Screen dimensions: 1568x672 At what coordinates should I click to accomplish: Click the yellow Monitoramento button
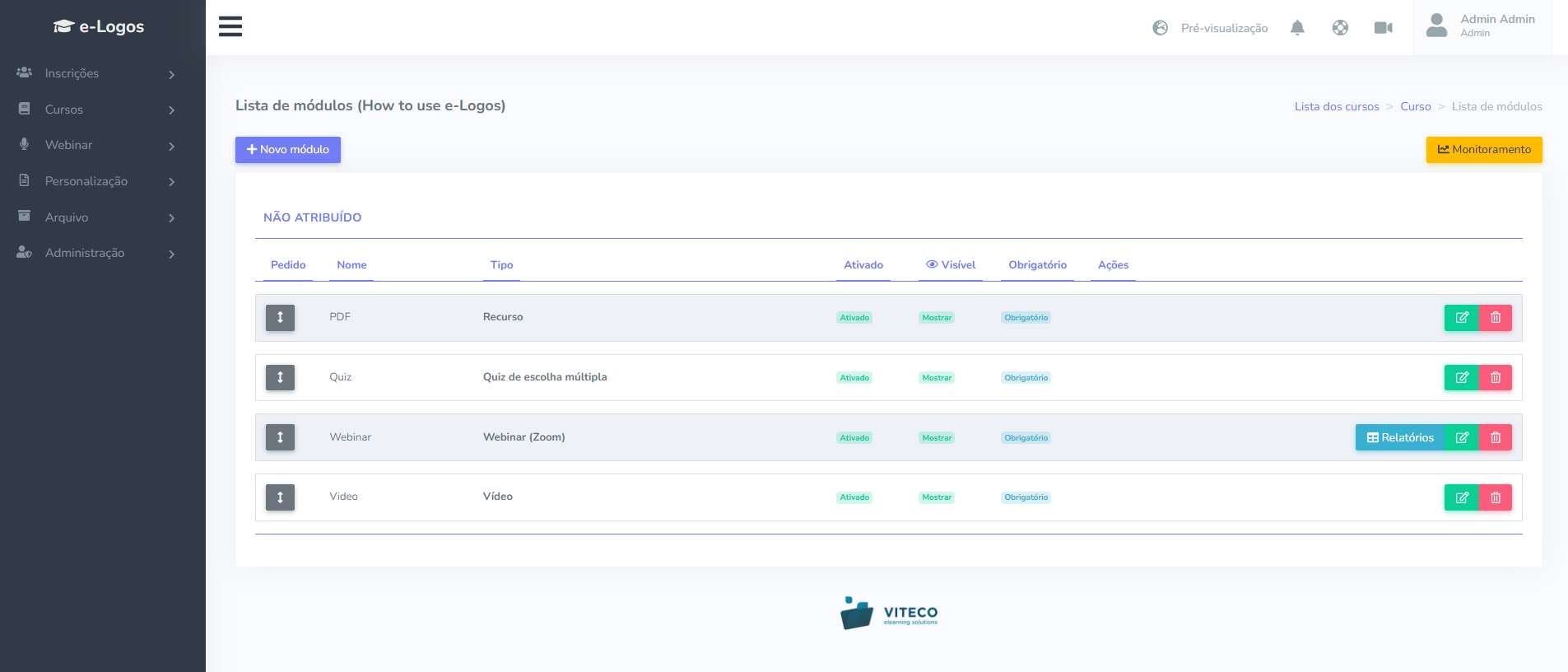pyautogui.click(x=1483, y=150)
